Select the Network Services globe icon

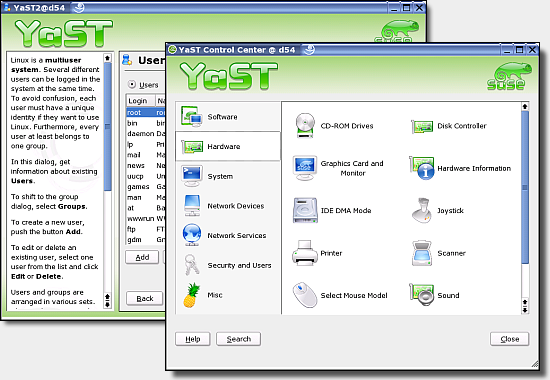192,235
